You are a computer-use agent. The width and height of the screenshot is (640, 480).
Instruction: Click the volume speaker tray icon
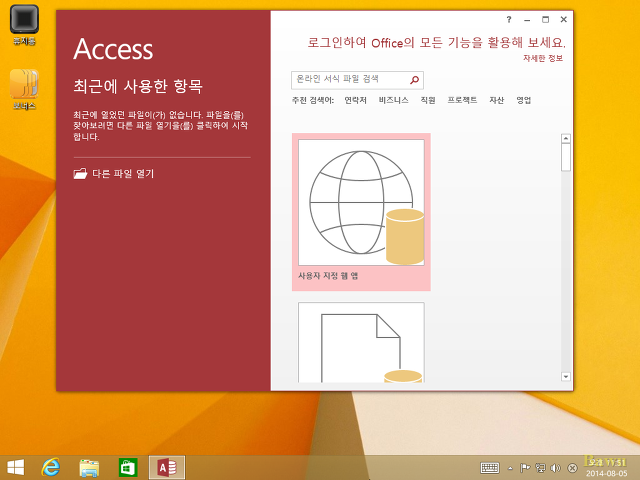point(556,468)
